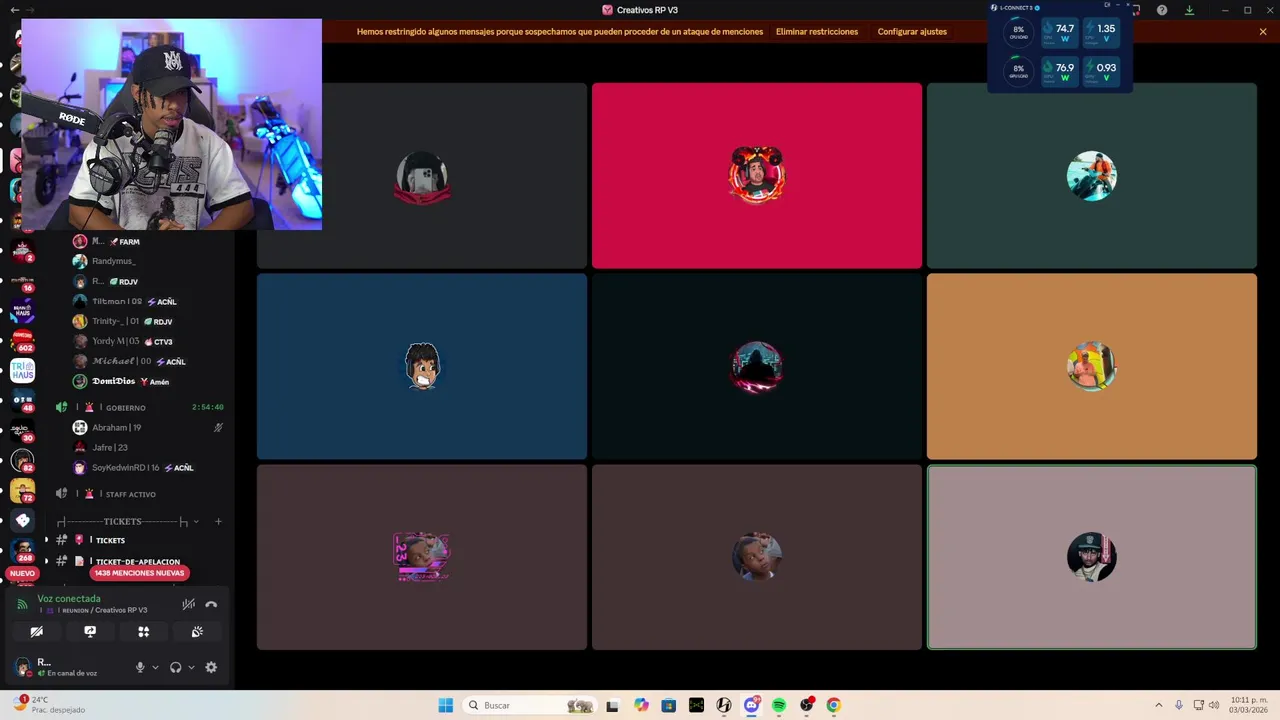Click the green download update icon
Image resolution: width=1280 pixels, height=720 pixels.
pyautogui.click(x=1189, y=10)
